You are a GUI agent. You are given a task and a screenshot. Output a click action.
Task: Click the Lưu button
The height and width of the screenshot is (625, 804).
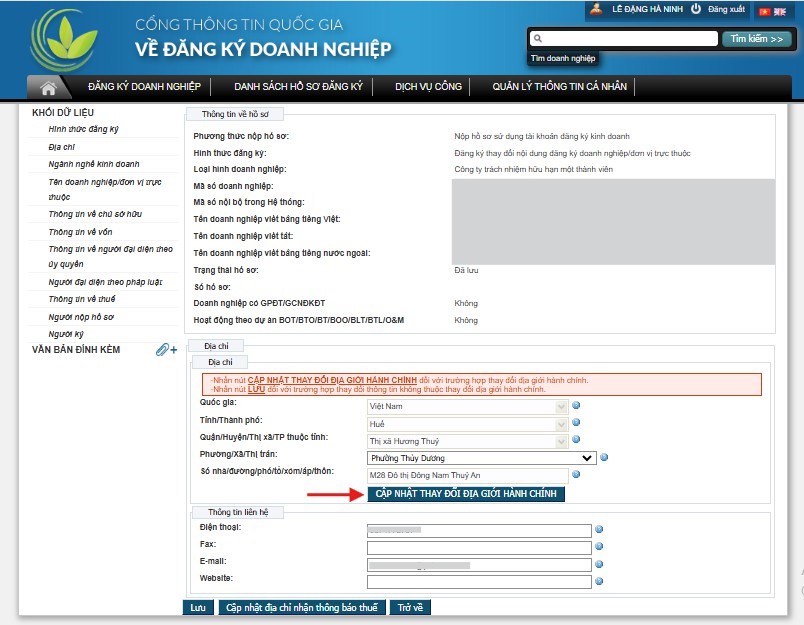point(197,607)
